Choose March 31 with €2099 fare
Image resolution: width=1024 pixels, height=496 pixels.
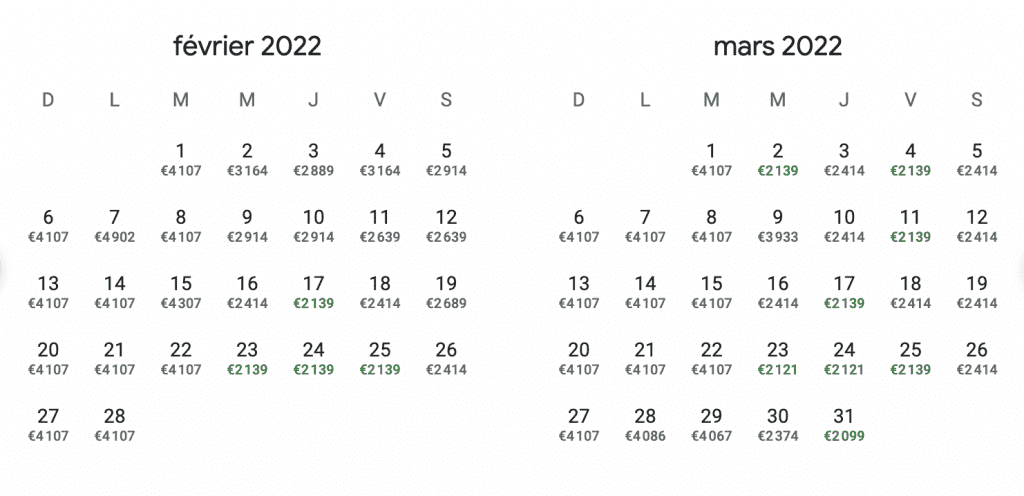click(x=844, y=425)
